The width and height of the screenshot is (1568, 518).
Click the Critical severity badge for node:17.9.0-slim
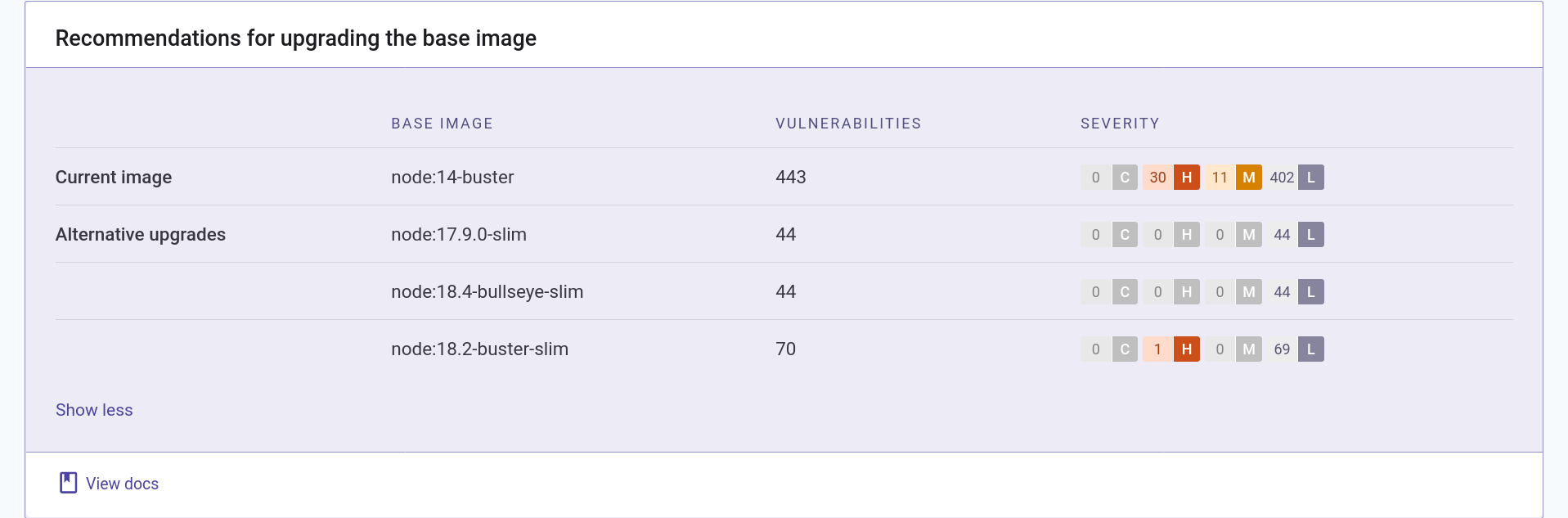[x=1125, y=235]
